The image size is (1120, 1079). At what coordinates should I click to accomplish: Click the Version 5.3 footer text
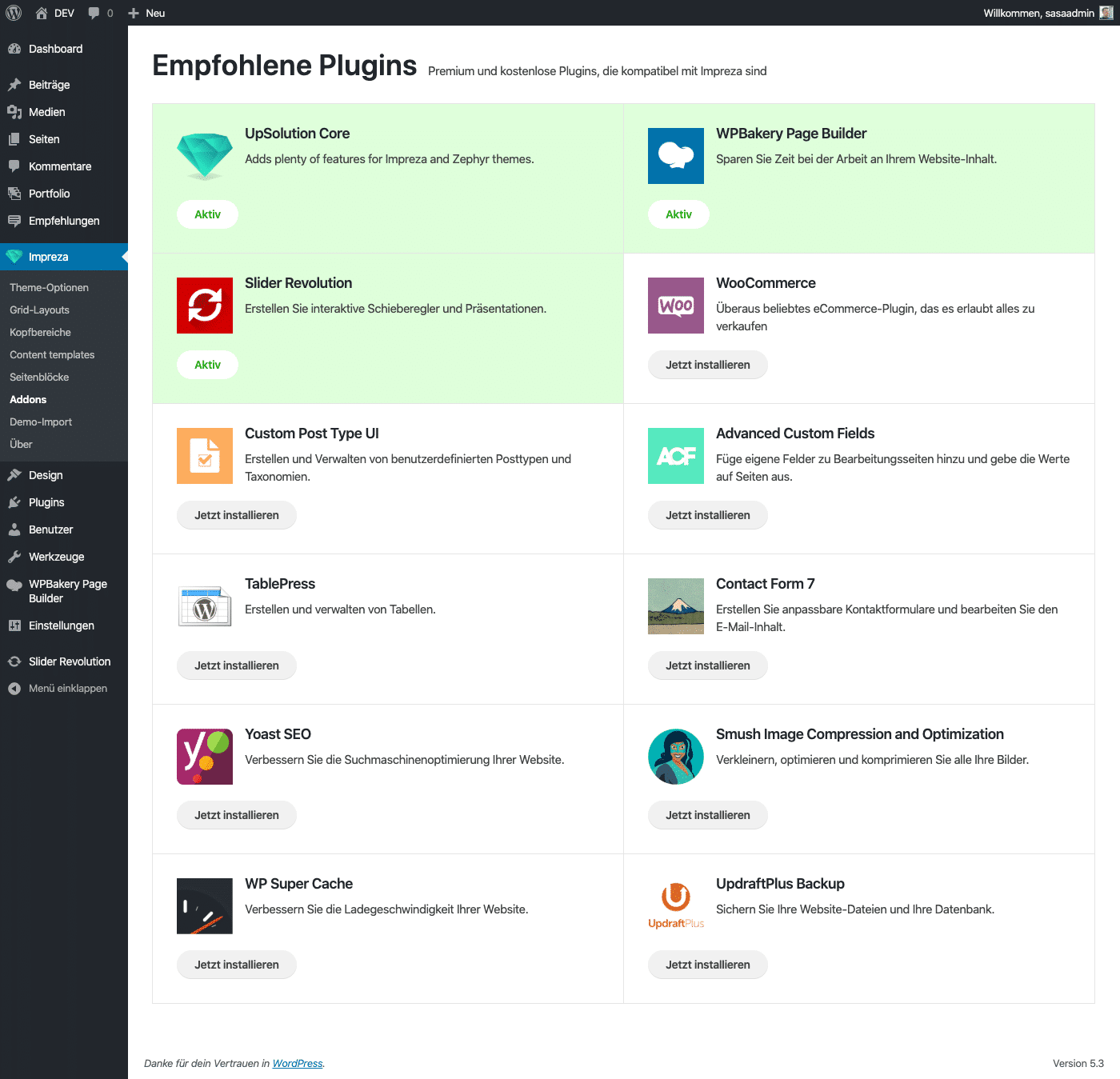1078,1064
